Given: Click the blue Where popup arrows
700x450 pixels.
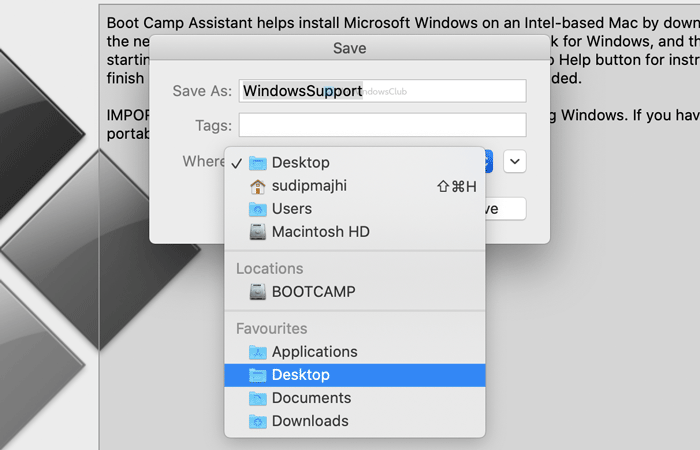Looking at the screenshot, I should point(488,161).
